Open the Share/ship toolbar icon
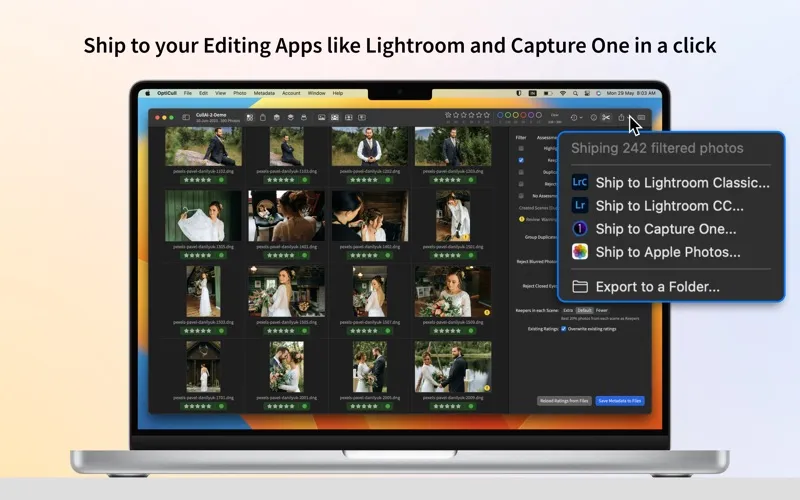This screenshot has height=500, width=800. (621, 117)
